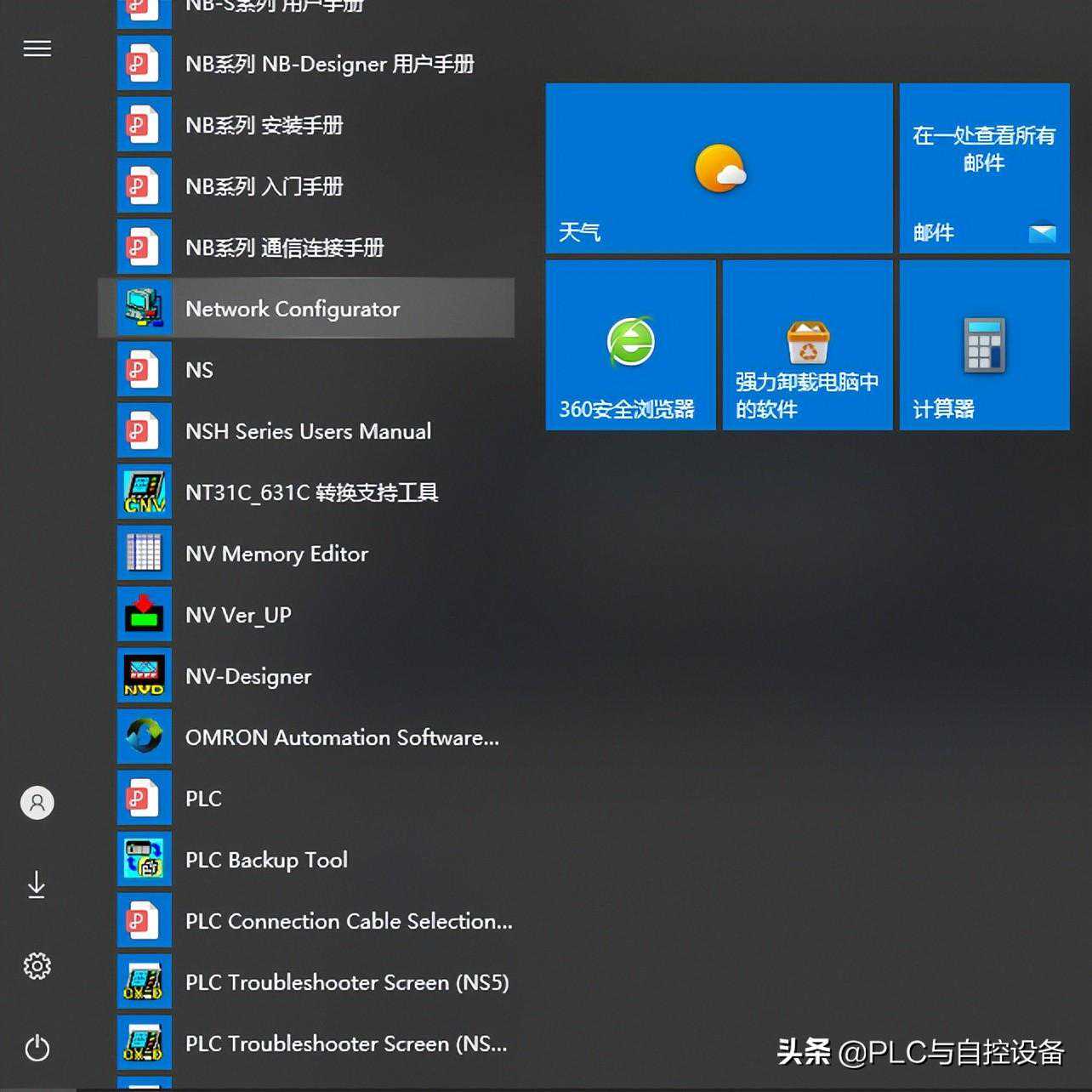Open Windows Settings gear icon
The height and width of the screenshot is (1092, 1092).
pos(37,965)
